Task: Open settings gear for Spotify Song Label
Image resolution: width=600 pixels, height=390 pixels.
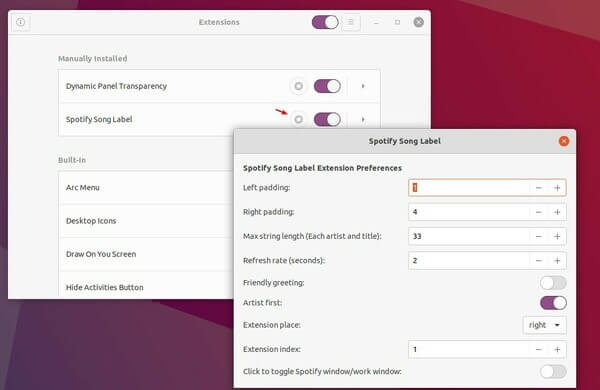Action: point(298,119)
